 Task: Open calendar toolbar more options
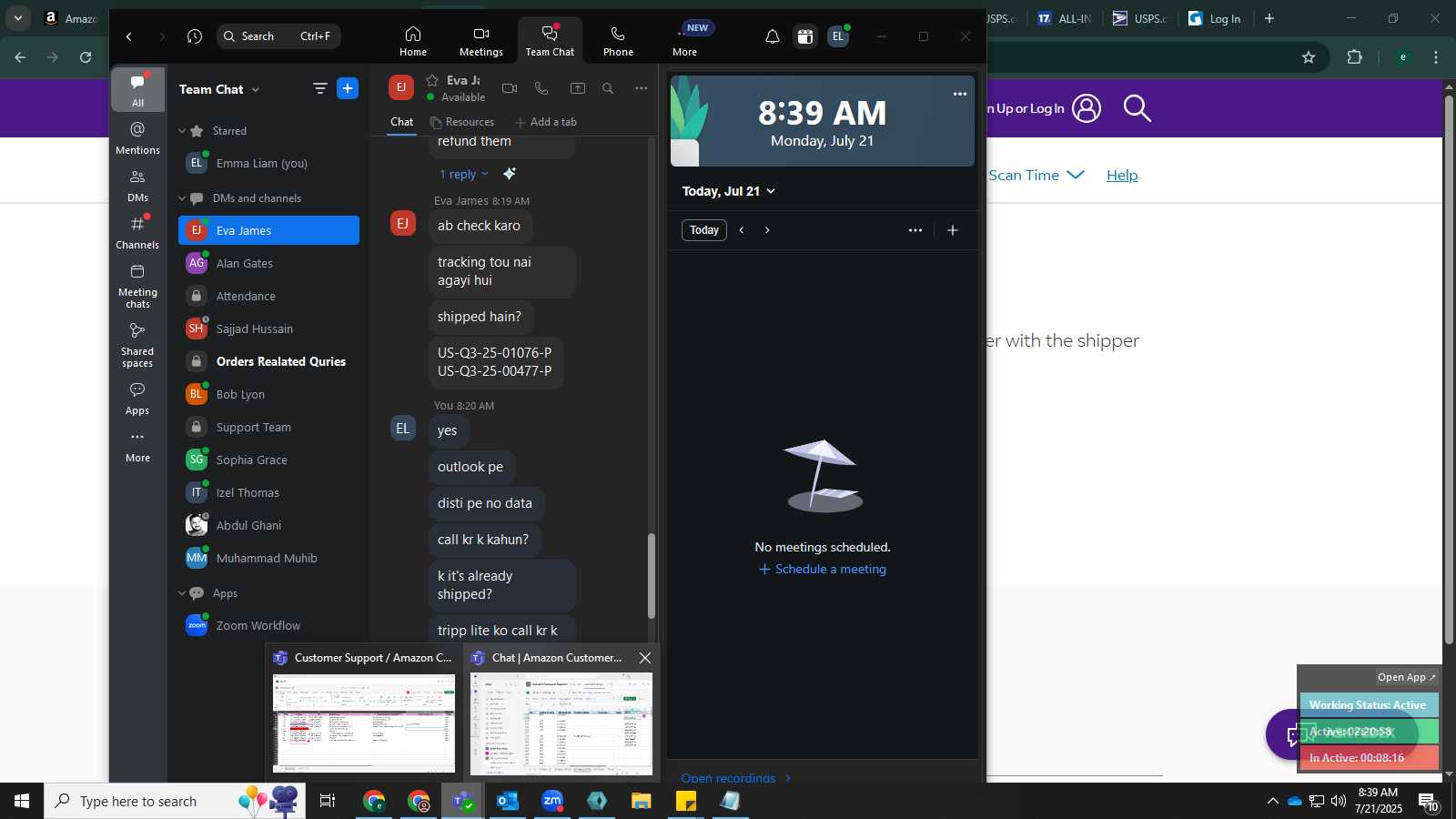coord(915,230)
